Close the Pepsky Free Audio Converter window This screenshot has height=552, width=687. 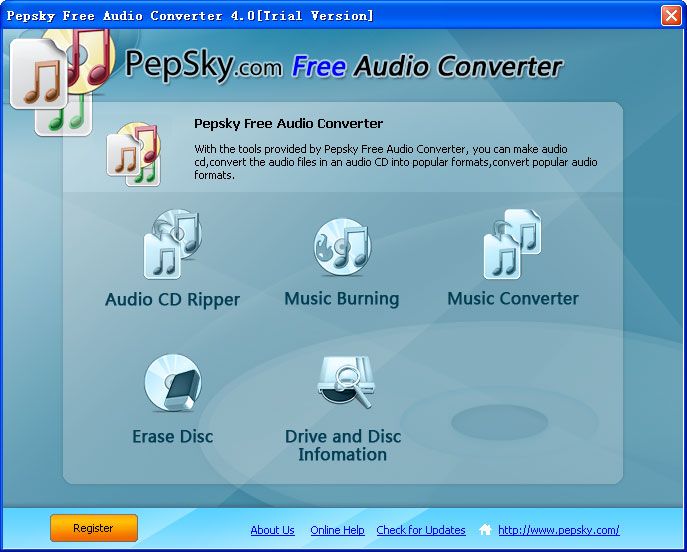[671, 16]
